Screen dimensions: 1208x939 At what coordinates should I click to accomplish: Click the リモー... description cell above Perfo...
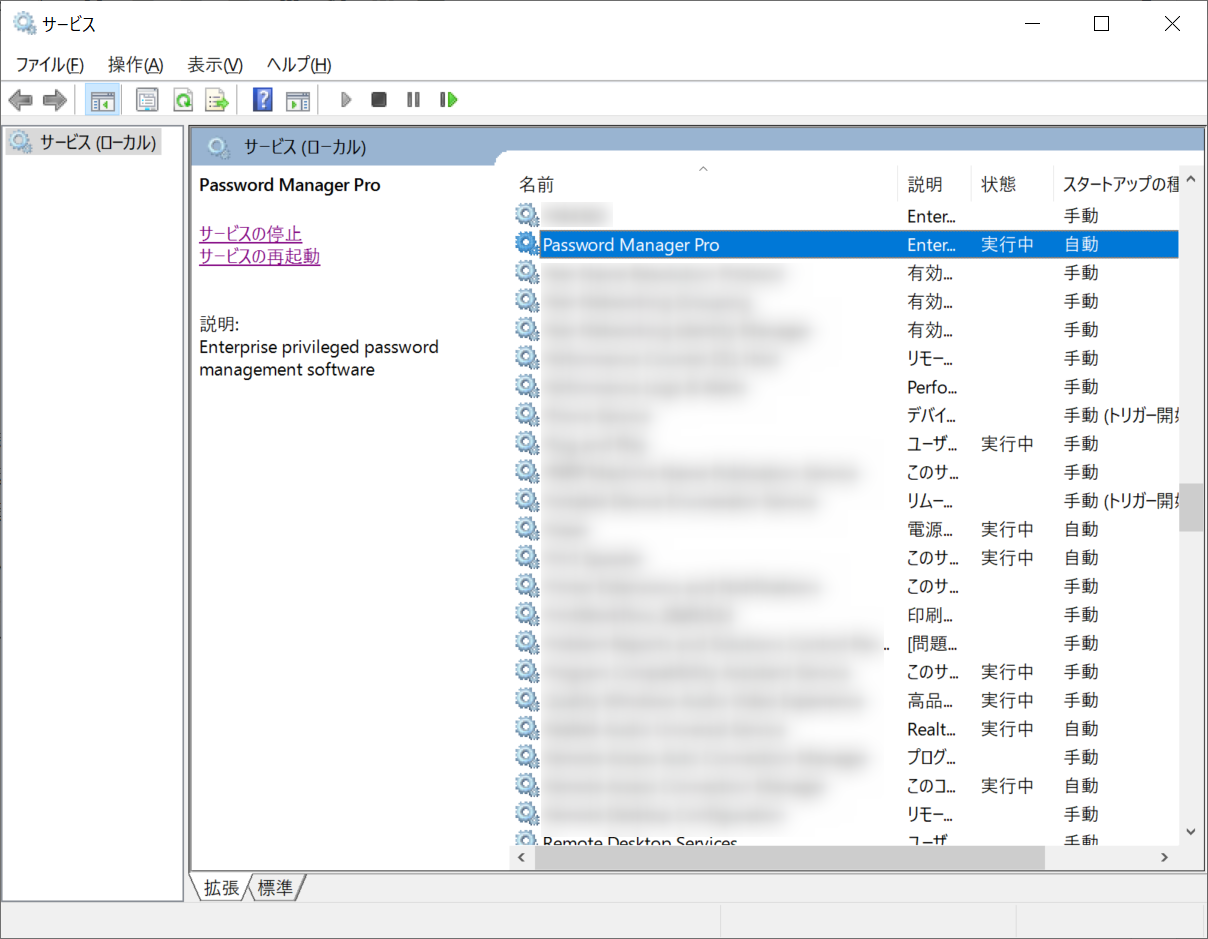click(x=930, y=358)
